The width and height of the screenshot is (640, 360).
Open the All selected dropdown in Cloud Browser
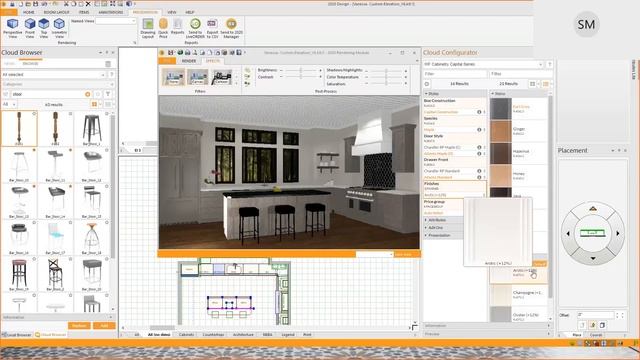(54, 75)
